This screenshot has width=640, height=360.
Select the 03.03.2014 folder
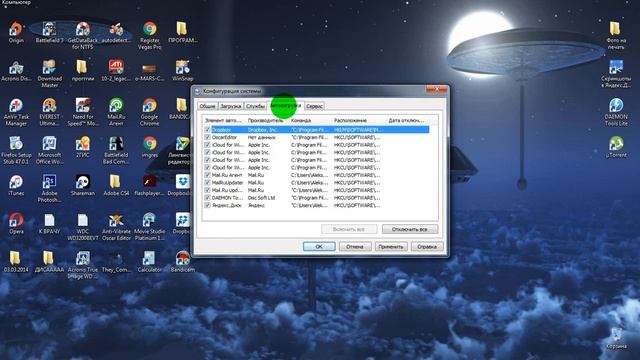[16, 262]
